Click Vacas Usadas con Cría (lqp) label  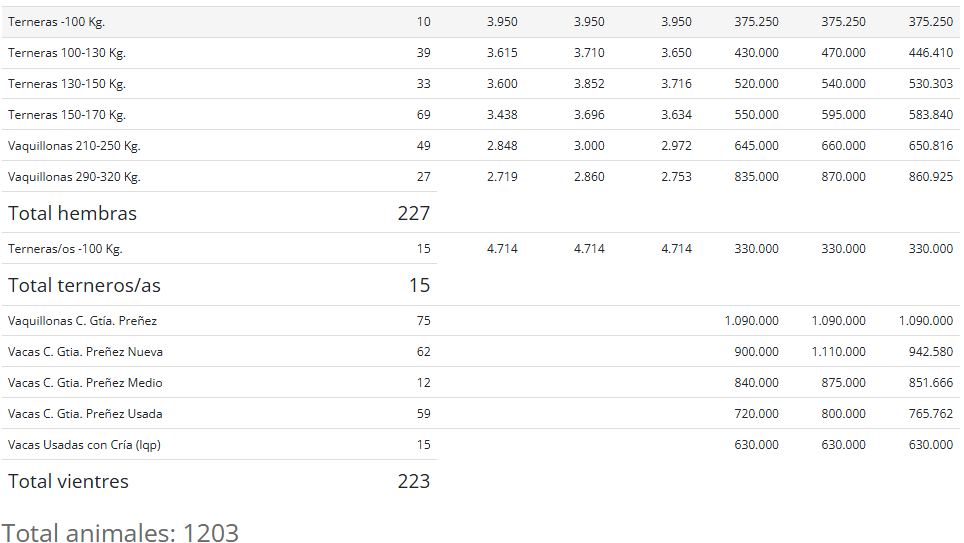point(84,445)
